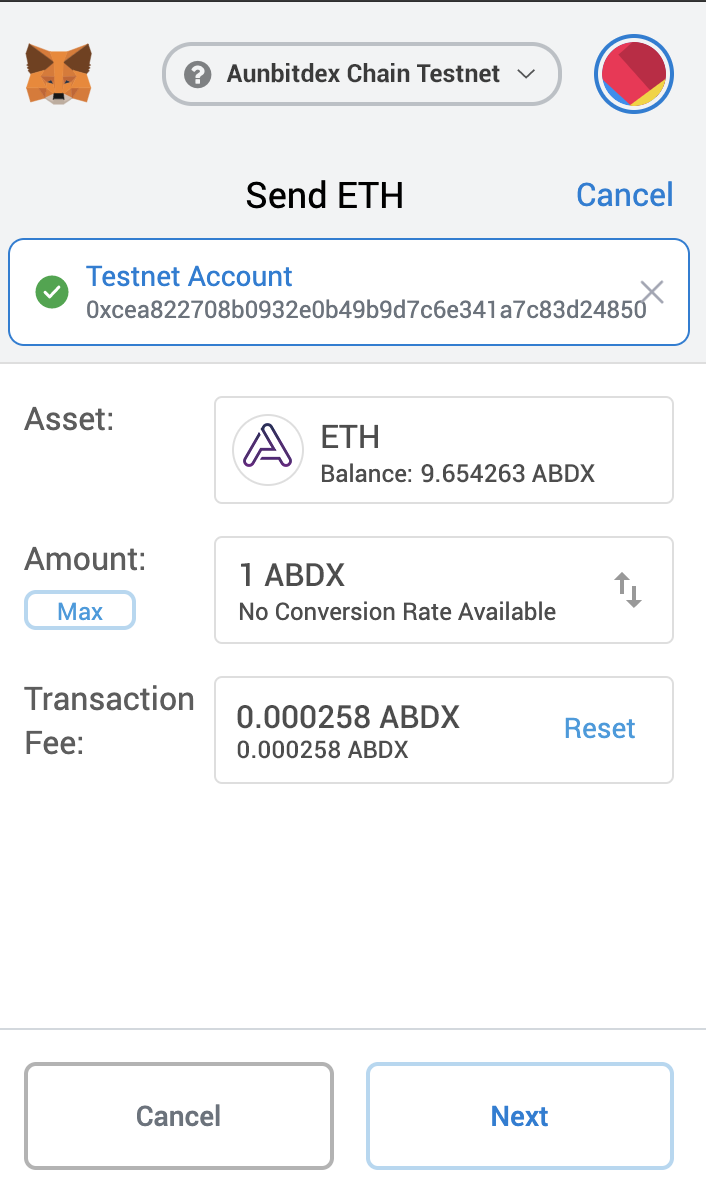Click the network question mark icon

(198, 74)
